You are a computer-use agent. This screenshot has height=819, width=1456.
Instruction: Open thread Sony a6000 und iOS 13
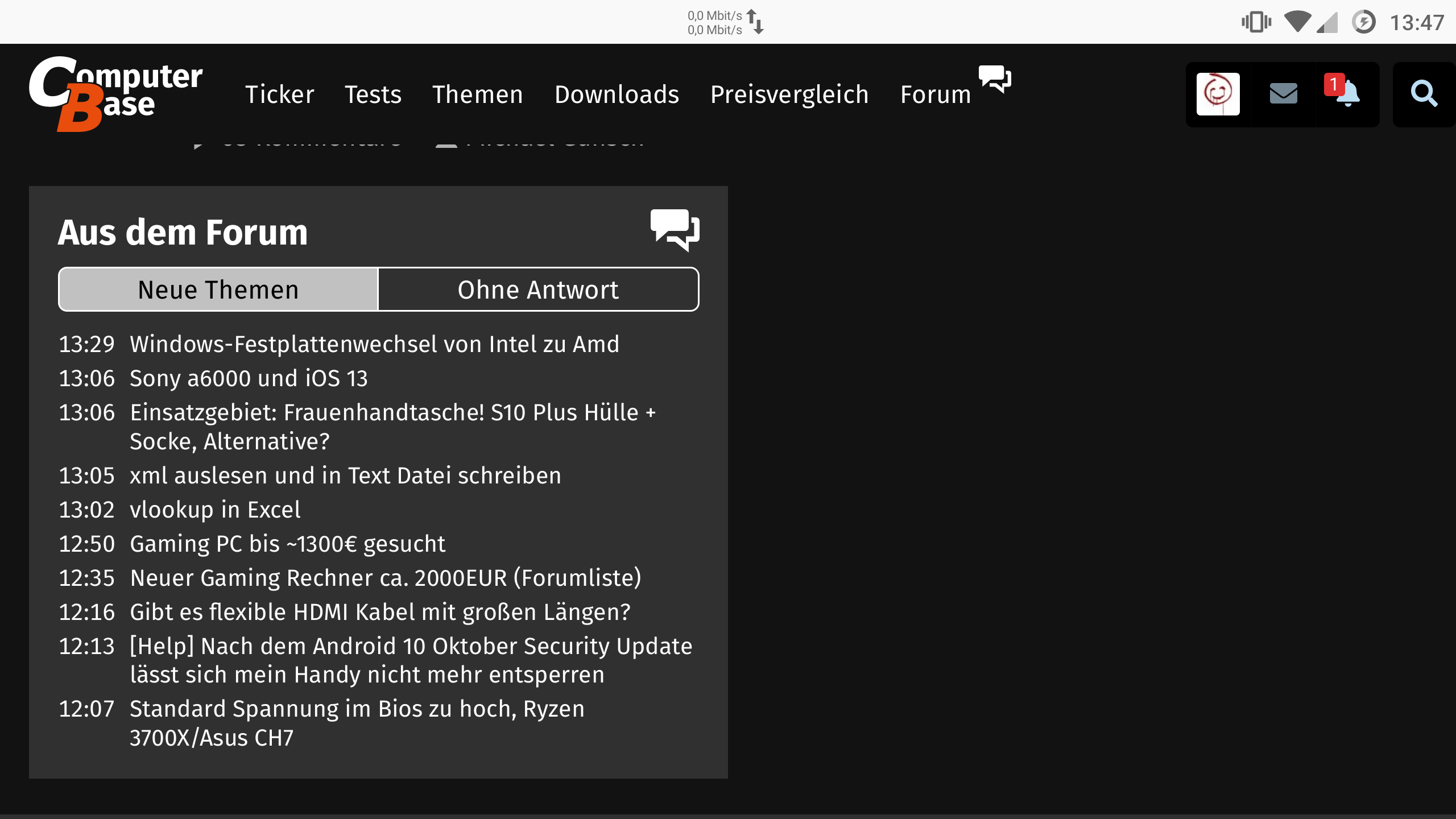249,378
